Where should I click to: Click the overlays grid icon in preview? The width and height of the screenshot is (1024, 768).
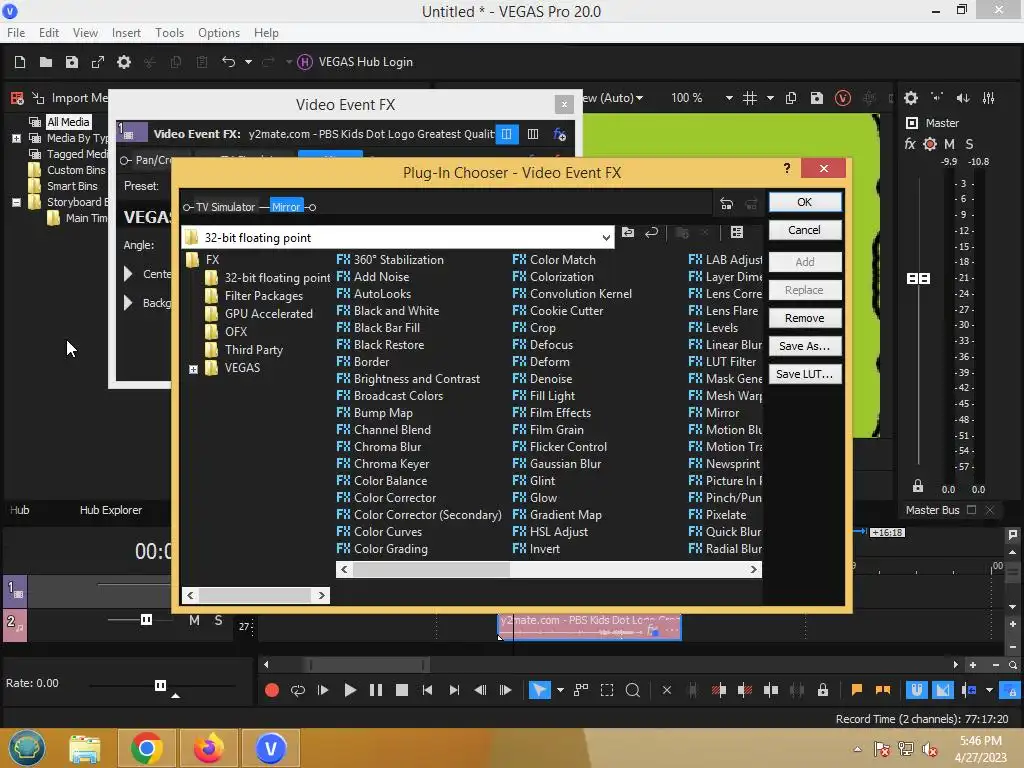[750, 98]
